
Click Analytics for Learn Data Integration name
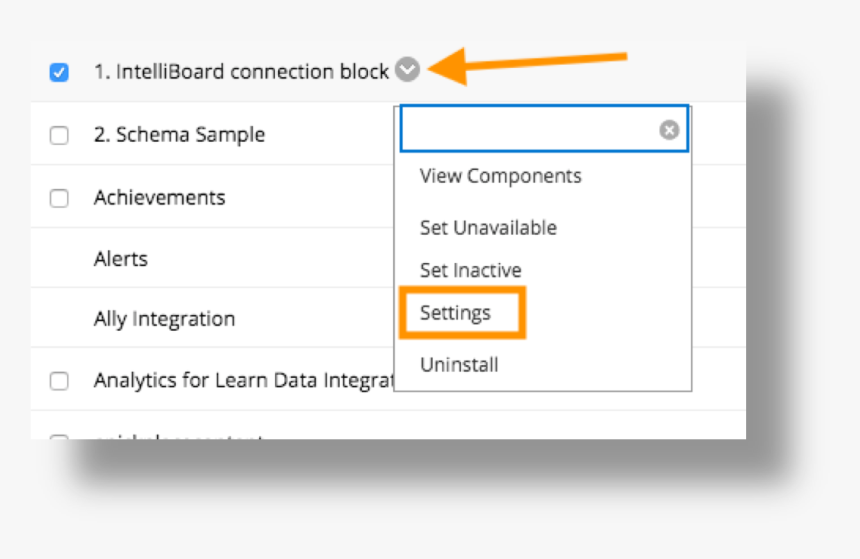[244, 380]
